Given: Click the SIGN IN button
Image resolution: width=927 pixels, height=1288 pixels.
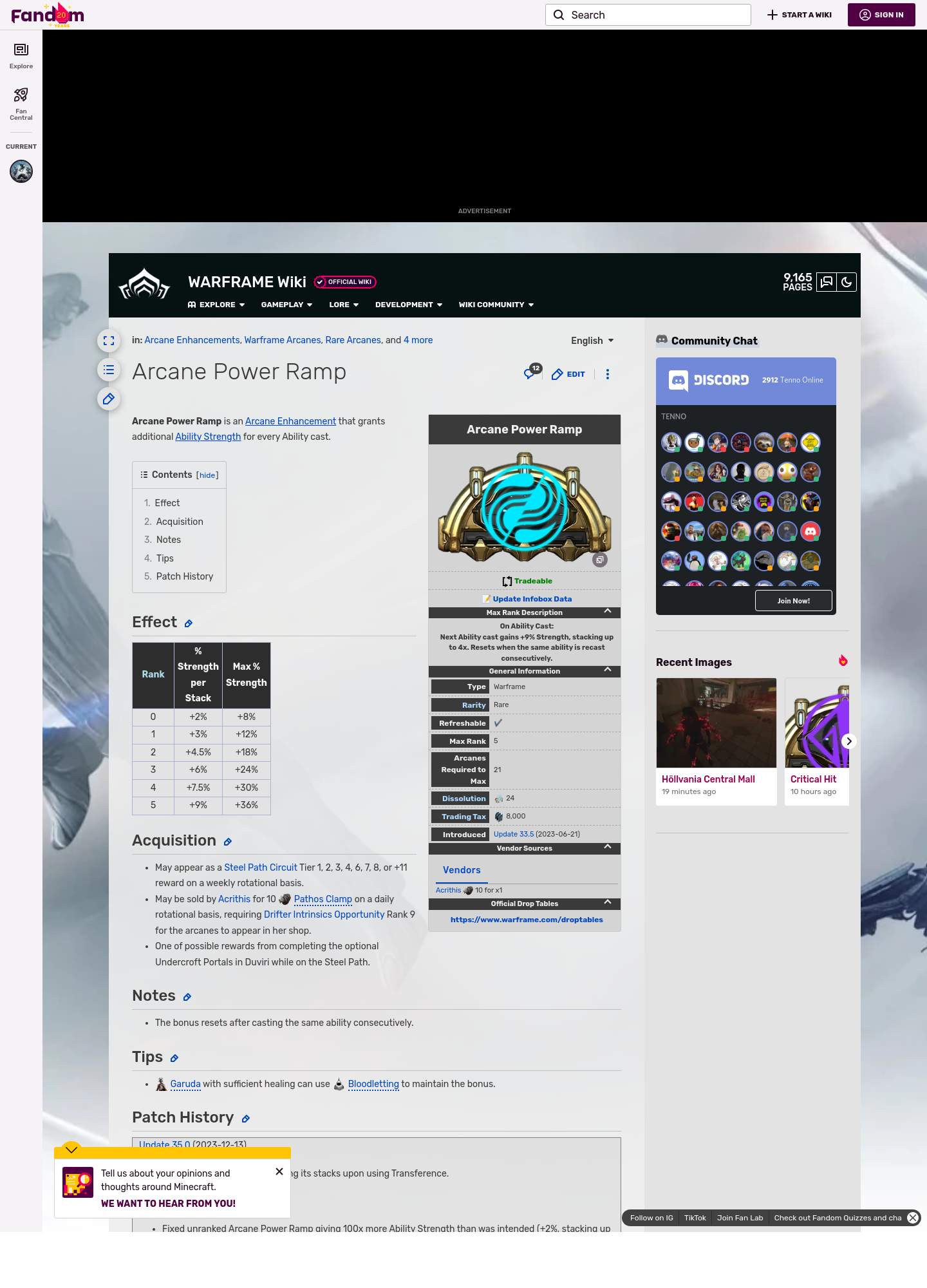Looking at the screenshot, I should (x=881, y=15).
